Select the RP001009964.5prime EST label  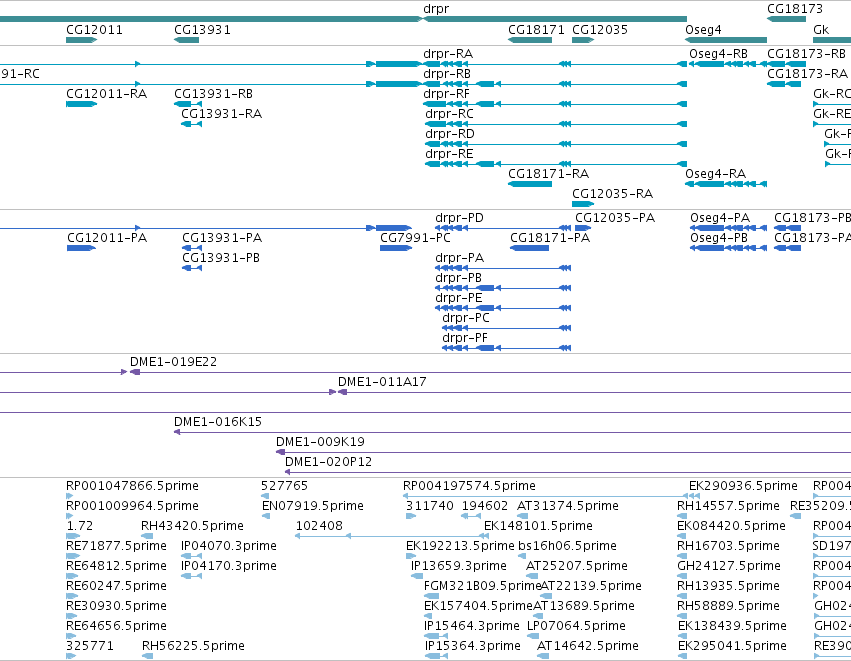pyautogui.click(x=132, y=506)
